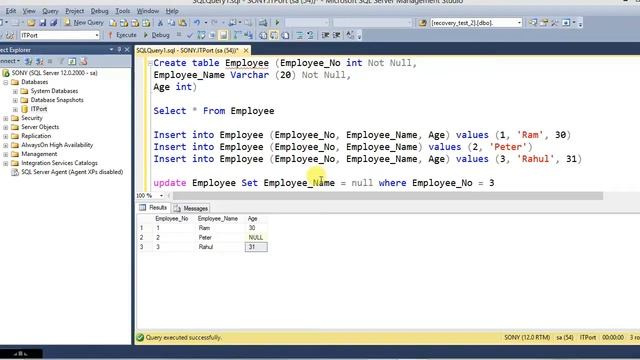Viewport: 640px width, 360px height.
Task: Click the Employee_Name column header
Action: 218,219
